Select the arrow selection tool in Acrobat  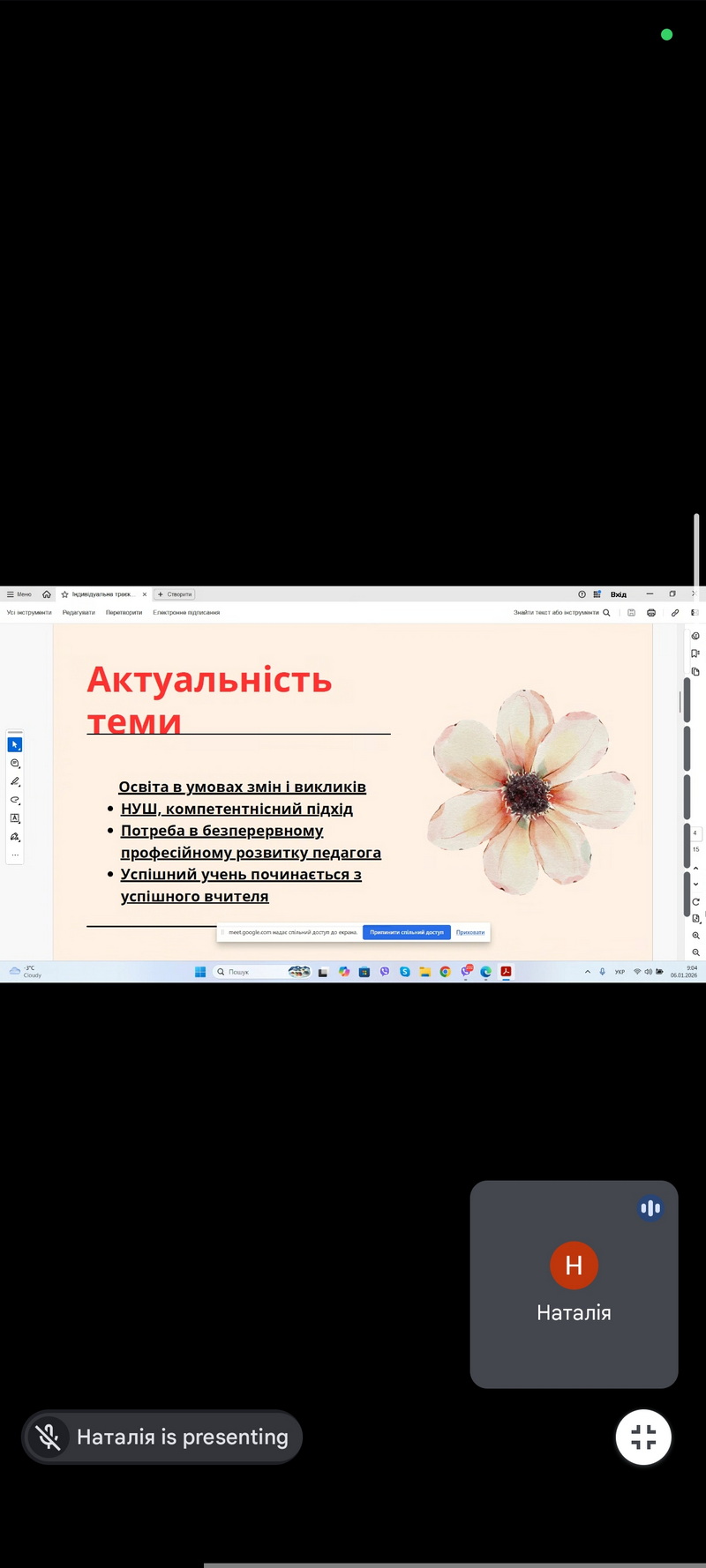tap(15, 745)
